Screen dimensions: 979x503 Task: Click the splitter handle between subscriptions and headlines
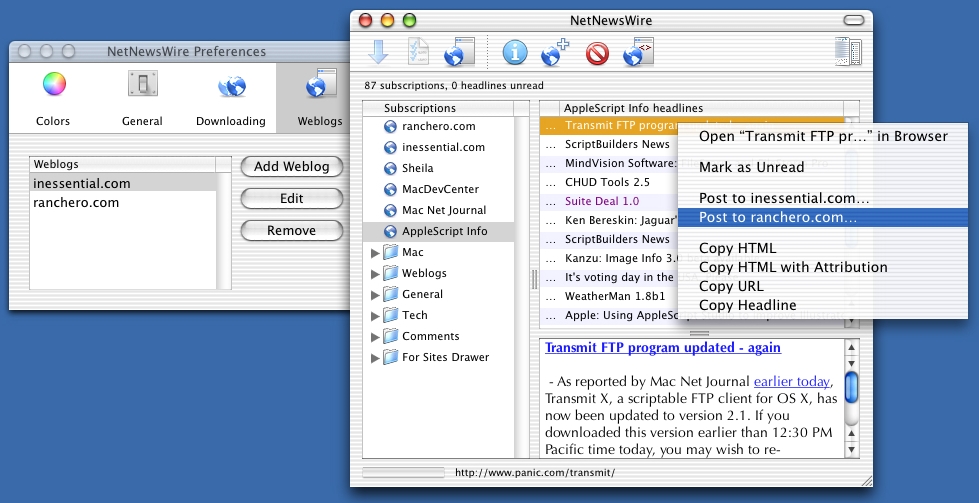(534, 279)
